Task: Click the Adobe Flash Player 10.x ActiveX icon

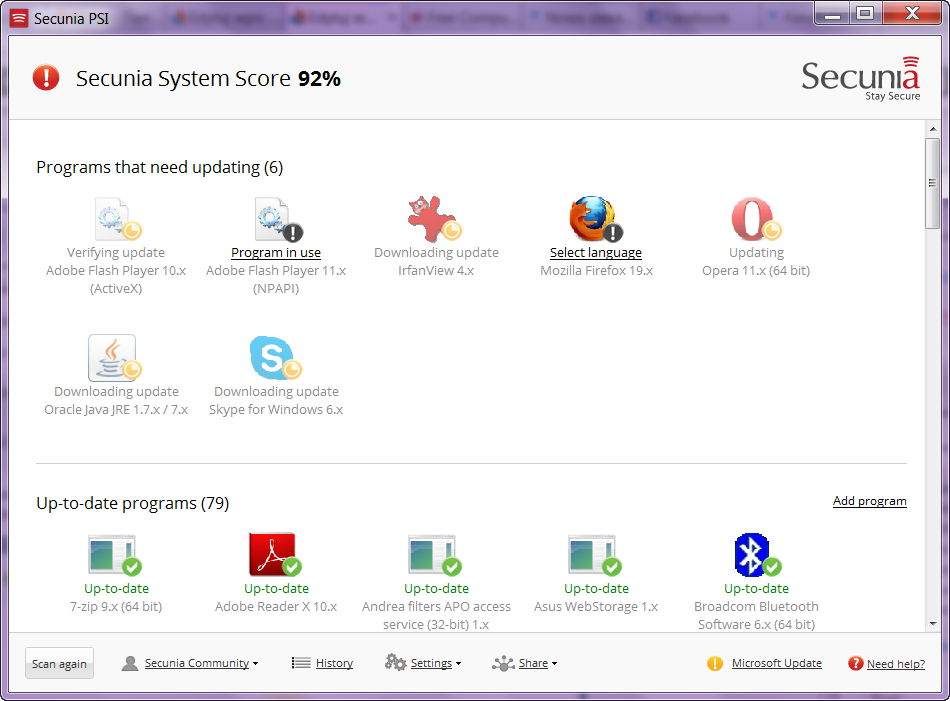Action: [118, 219]
